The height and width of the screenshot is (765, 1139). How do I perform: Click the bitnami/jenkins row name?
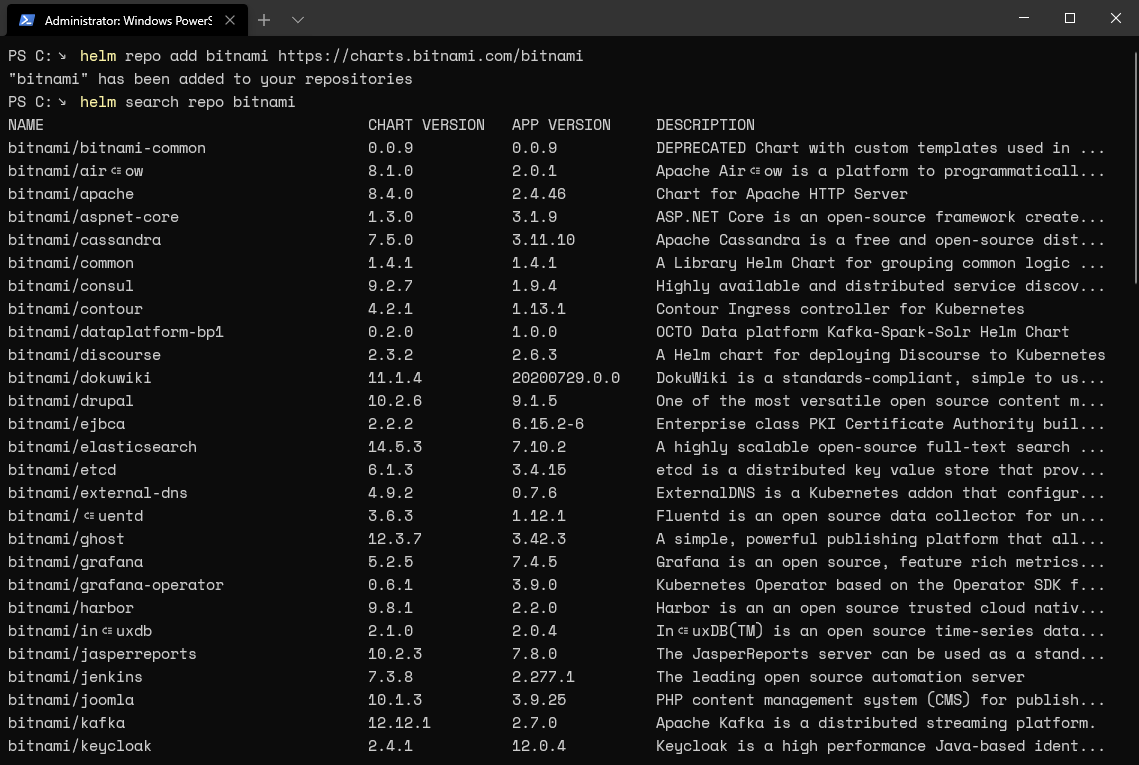point(75,677)
